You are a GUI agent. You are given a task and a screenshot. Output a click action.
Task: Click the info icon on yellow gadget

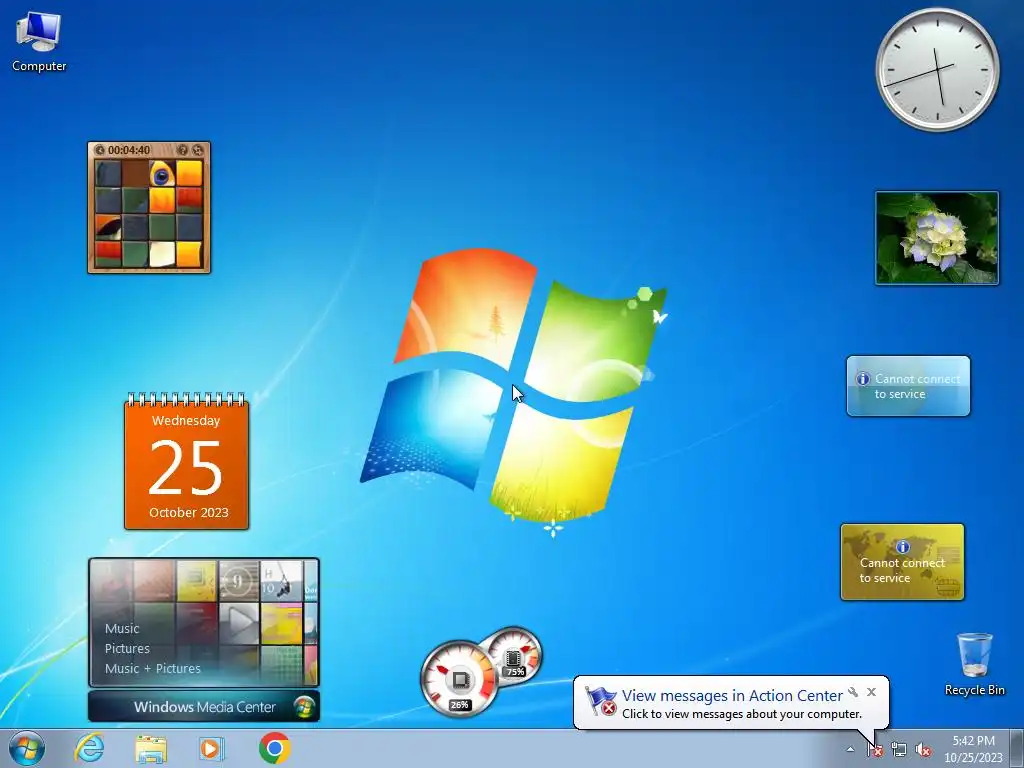click(903, 547)
